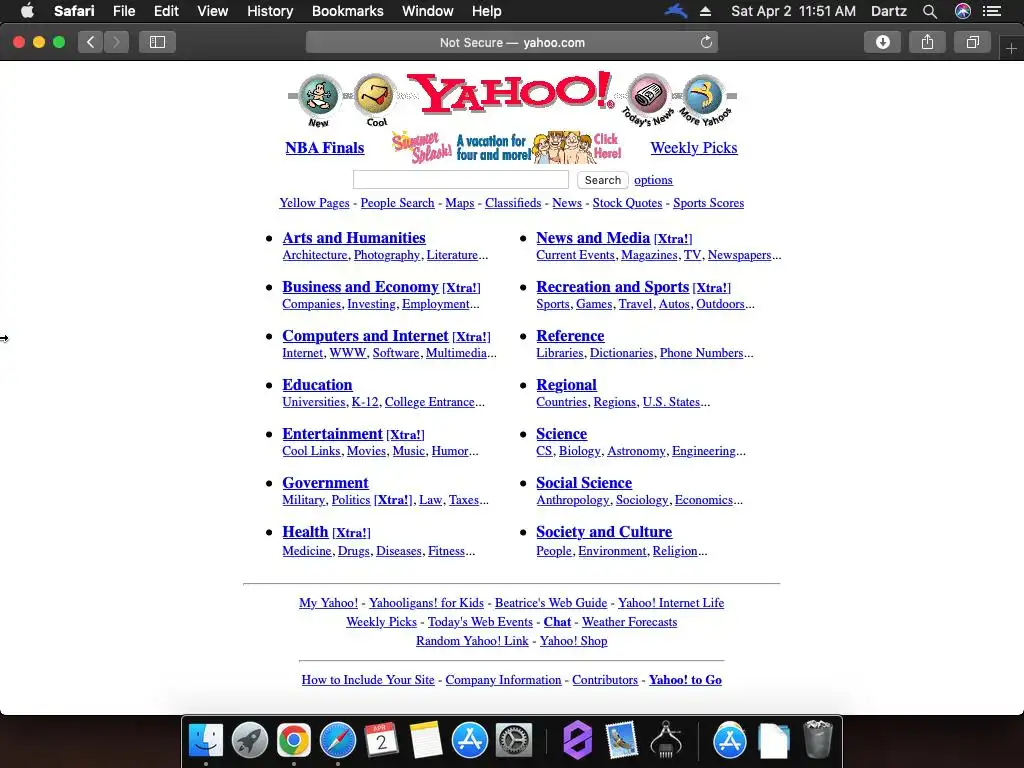Show the Safari sidebar

pos(157,42)
